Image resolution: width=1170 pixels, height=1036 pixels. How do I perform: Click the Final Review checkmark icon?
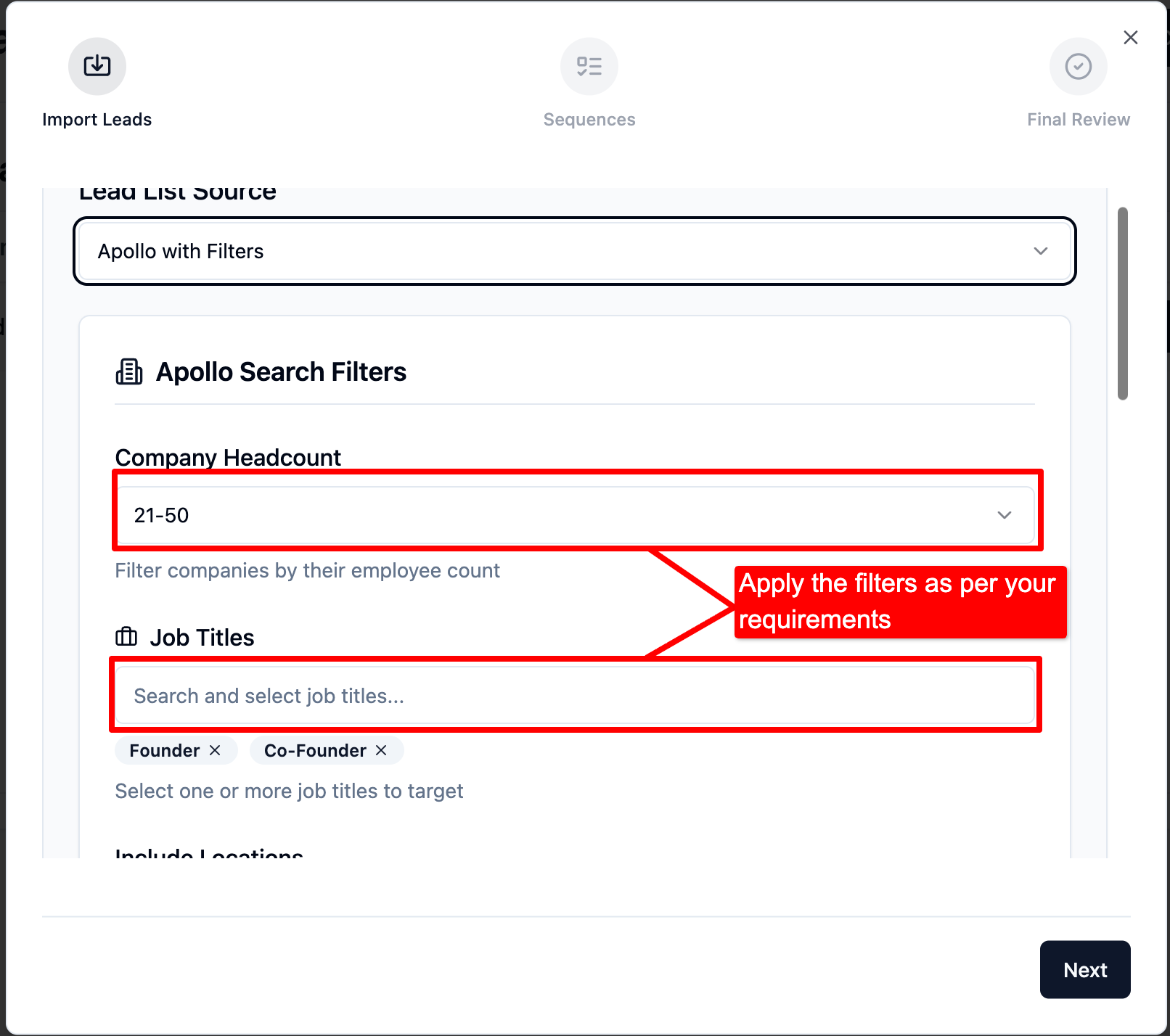pyautogui.click(x=1078, y=66)
